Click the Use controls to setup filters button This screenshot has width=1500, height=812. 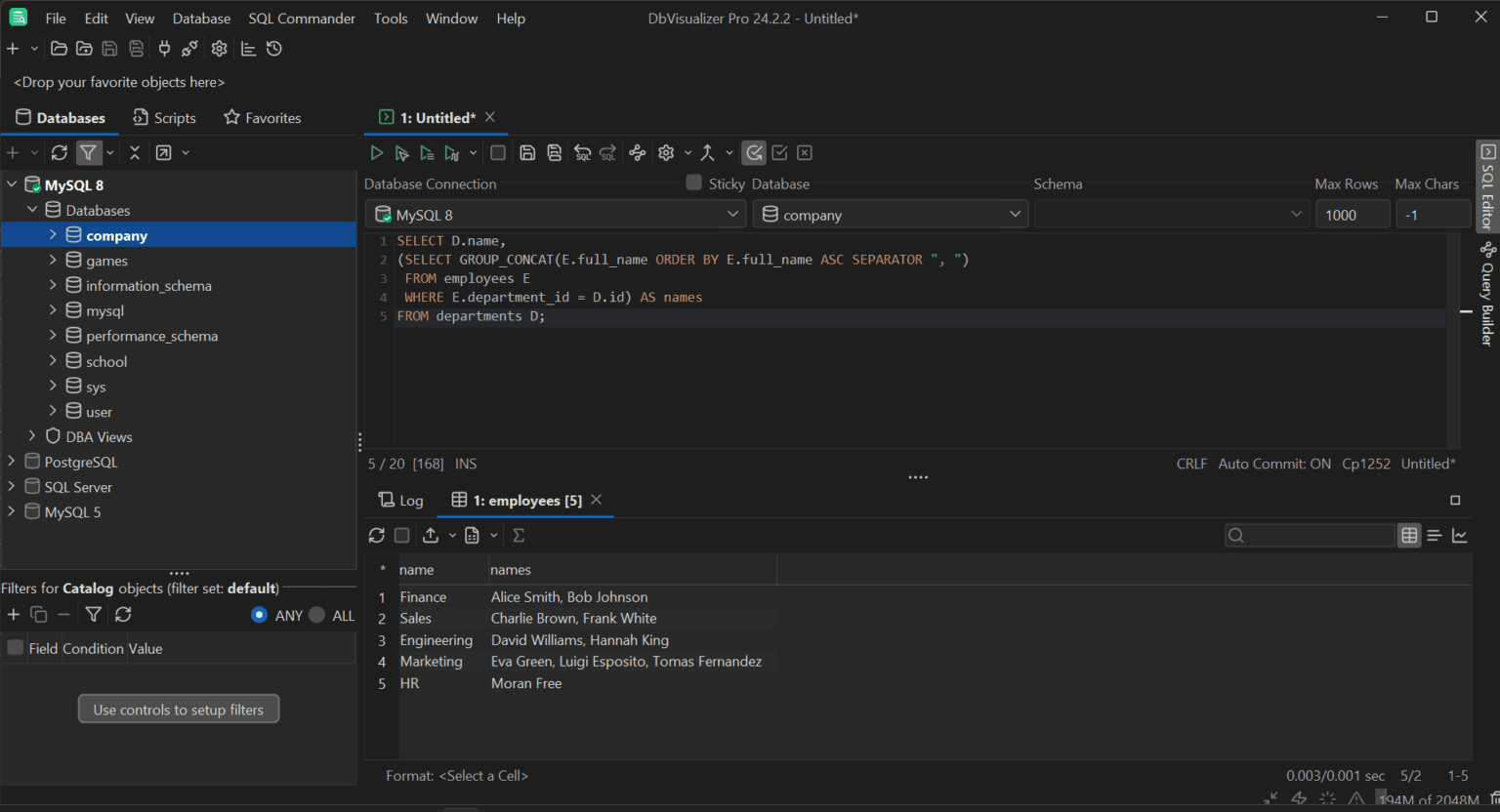pyautogui.click(x=179, y=709)
